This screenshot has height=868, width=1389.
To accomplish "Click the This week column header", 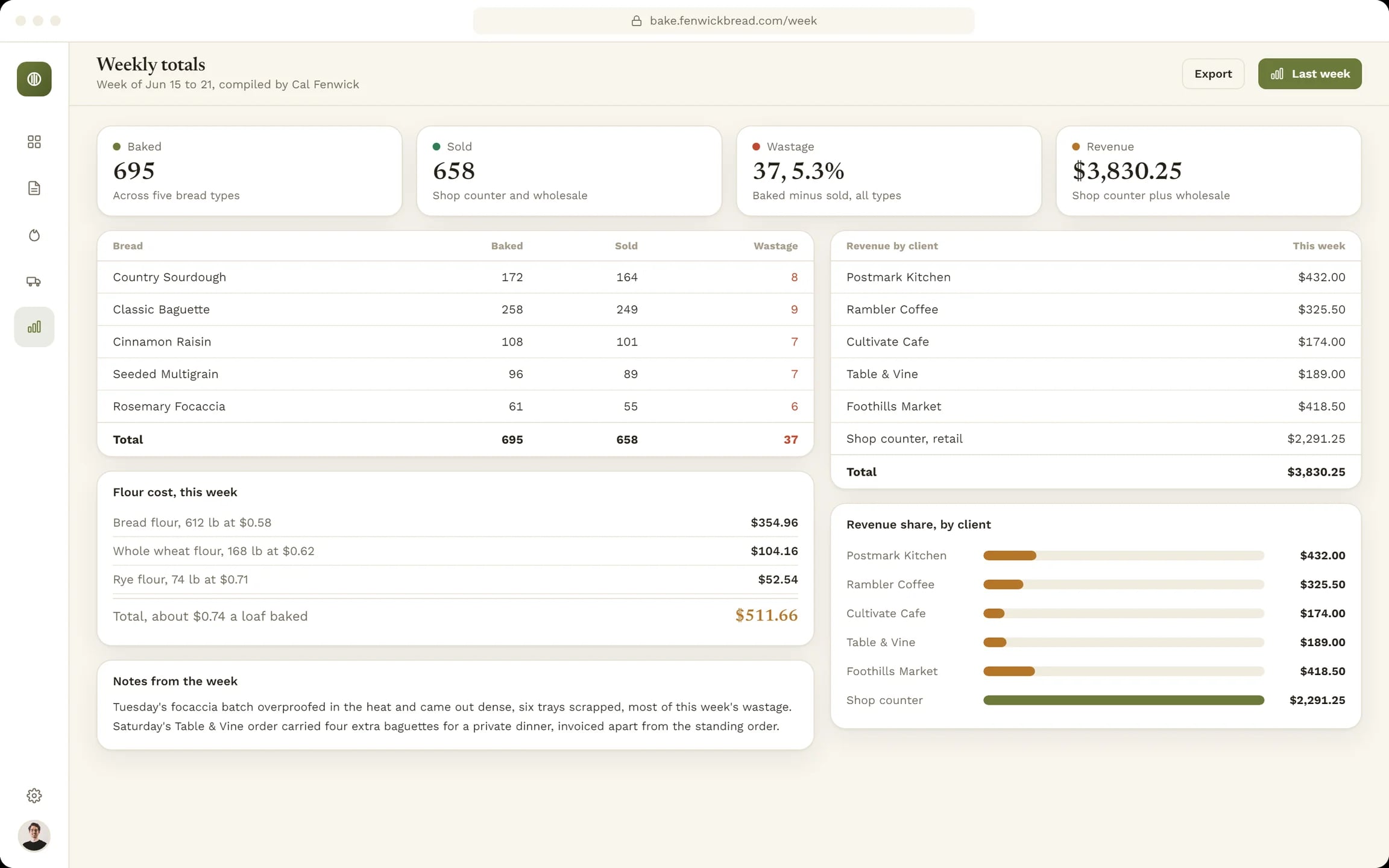I will coord(1318,246).
